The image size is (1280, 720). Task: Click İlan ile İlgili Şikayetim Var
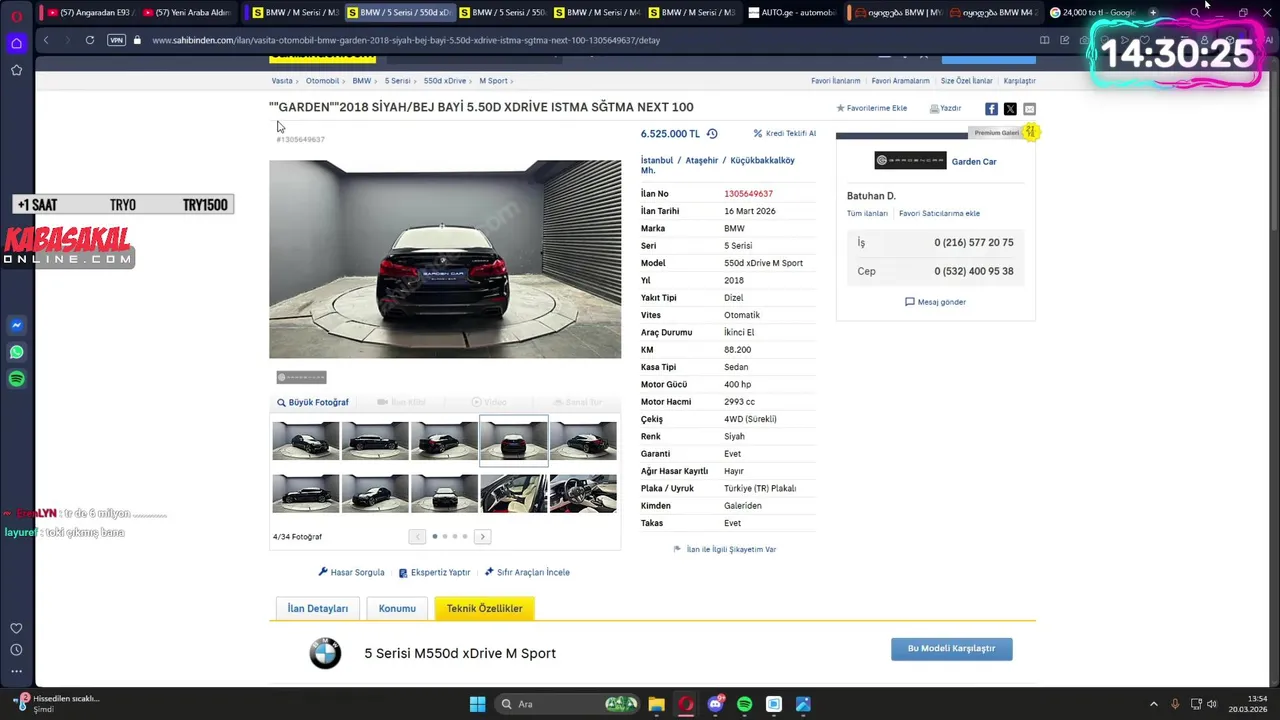coord(725,549)
